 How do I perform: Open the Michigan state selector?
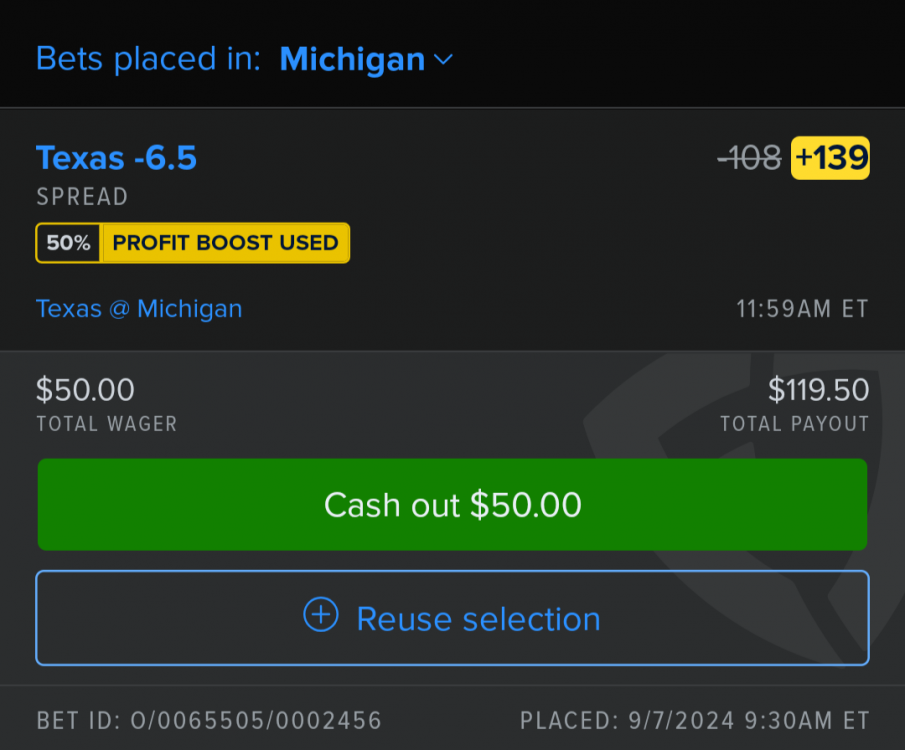[x=353, y=60]
